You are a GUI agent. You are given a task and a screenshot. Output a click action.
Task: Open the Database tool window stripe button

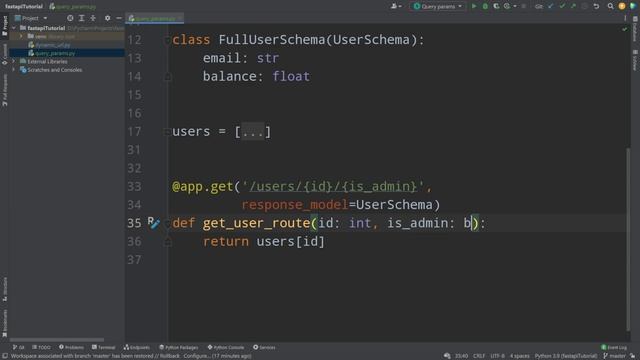635,29
